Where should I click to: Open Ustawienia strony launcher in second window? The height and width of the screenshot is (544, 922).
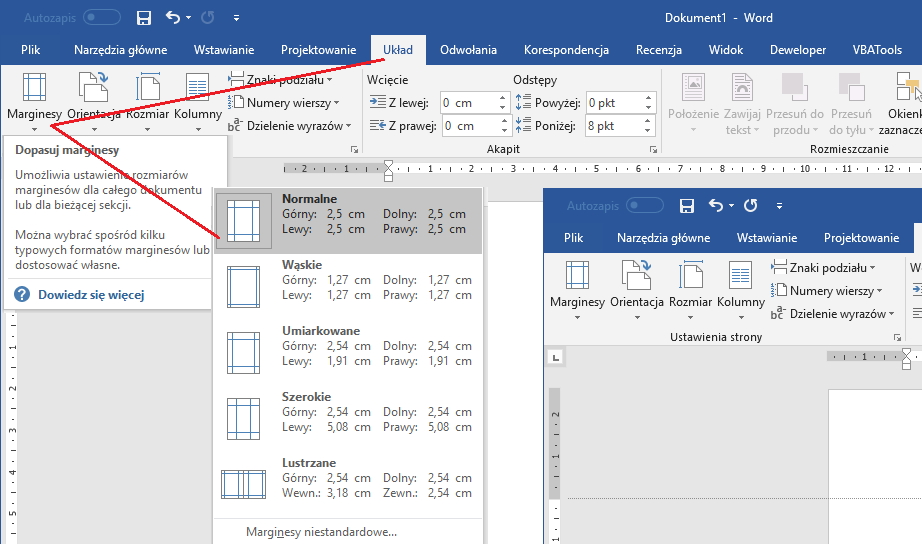pos(897,338)
